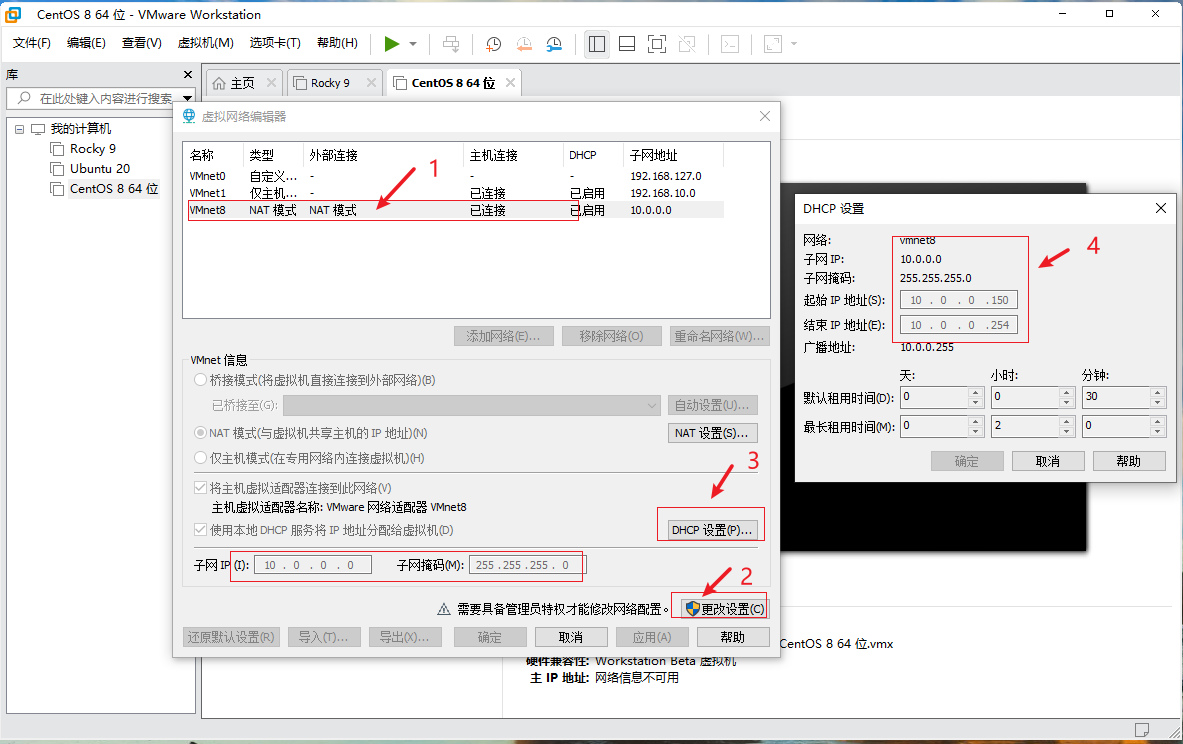Increase maximum lease days stepper
Screen dimensions: 1183x744
point(976,422)
